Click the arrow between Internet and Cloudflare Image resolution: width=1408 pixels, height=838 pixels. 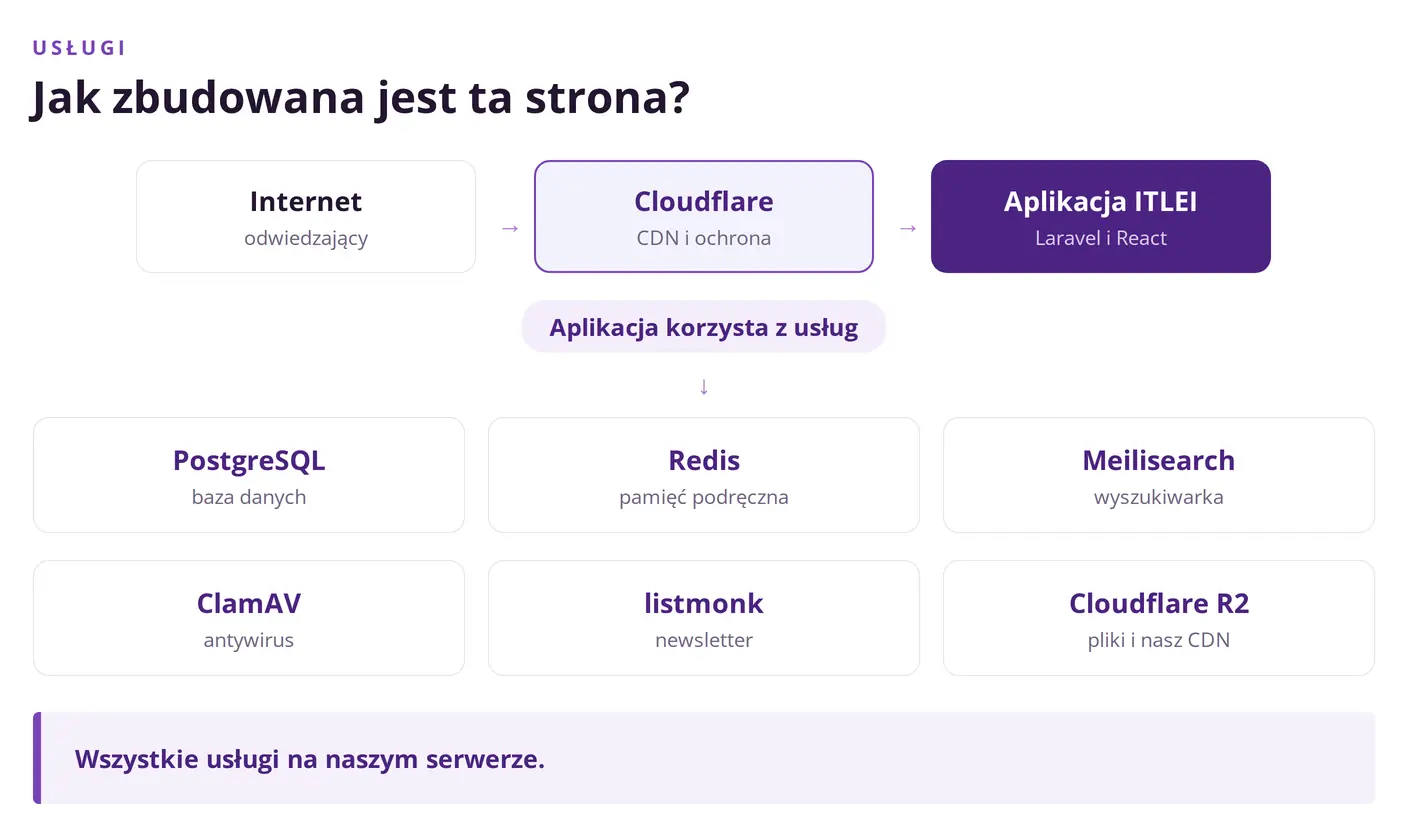point(510,228)
